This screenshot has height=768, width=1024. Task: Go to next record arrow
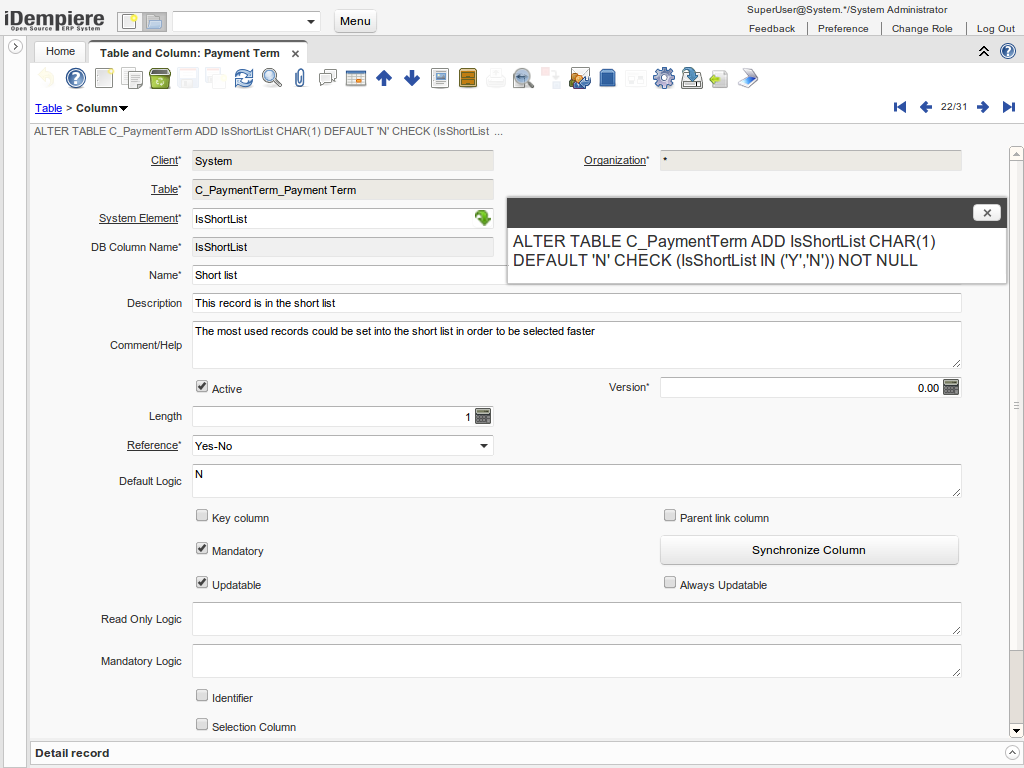(983, 107)
